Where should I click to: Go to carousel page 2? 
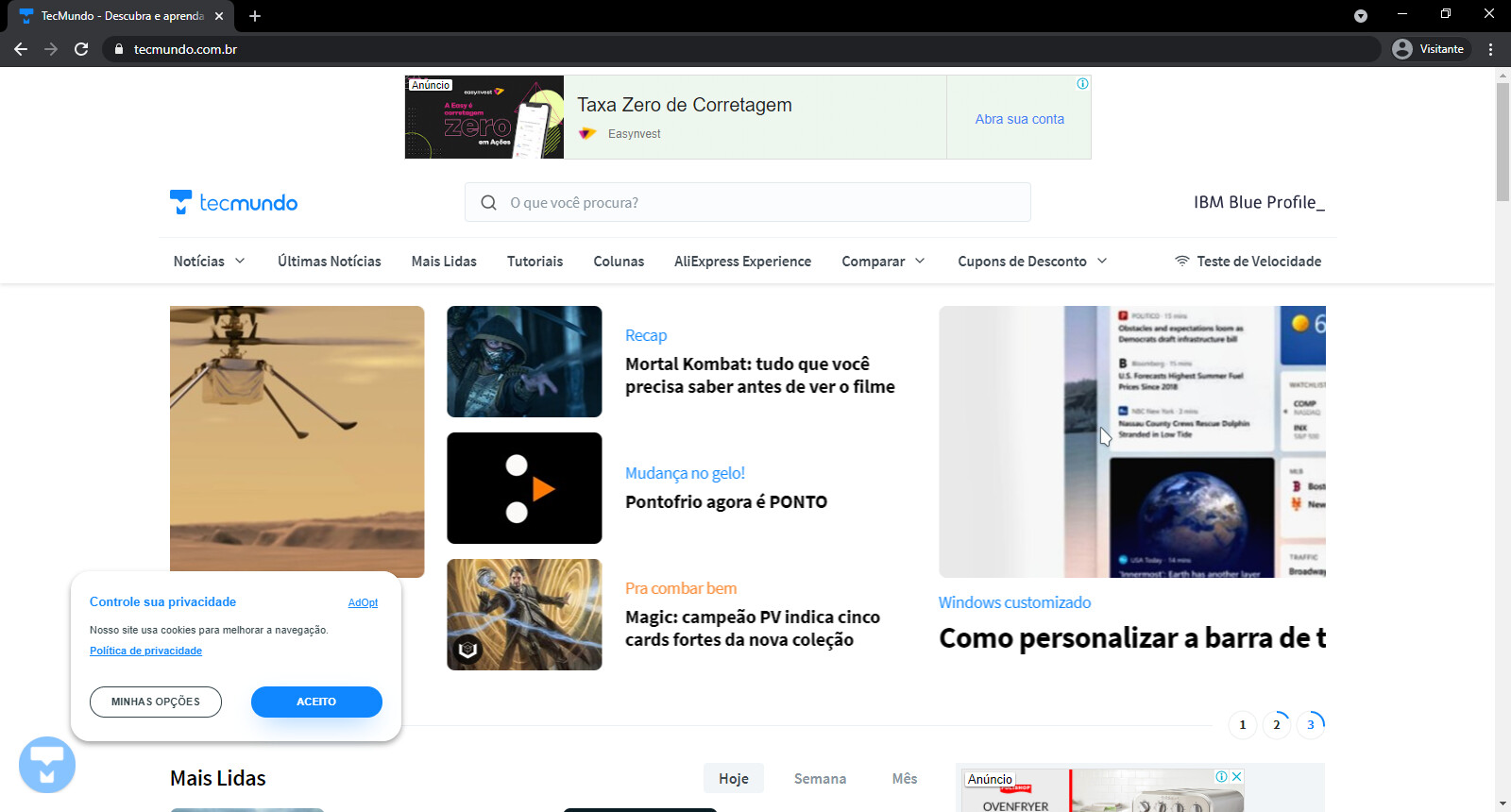pos(1277,725)
